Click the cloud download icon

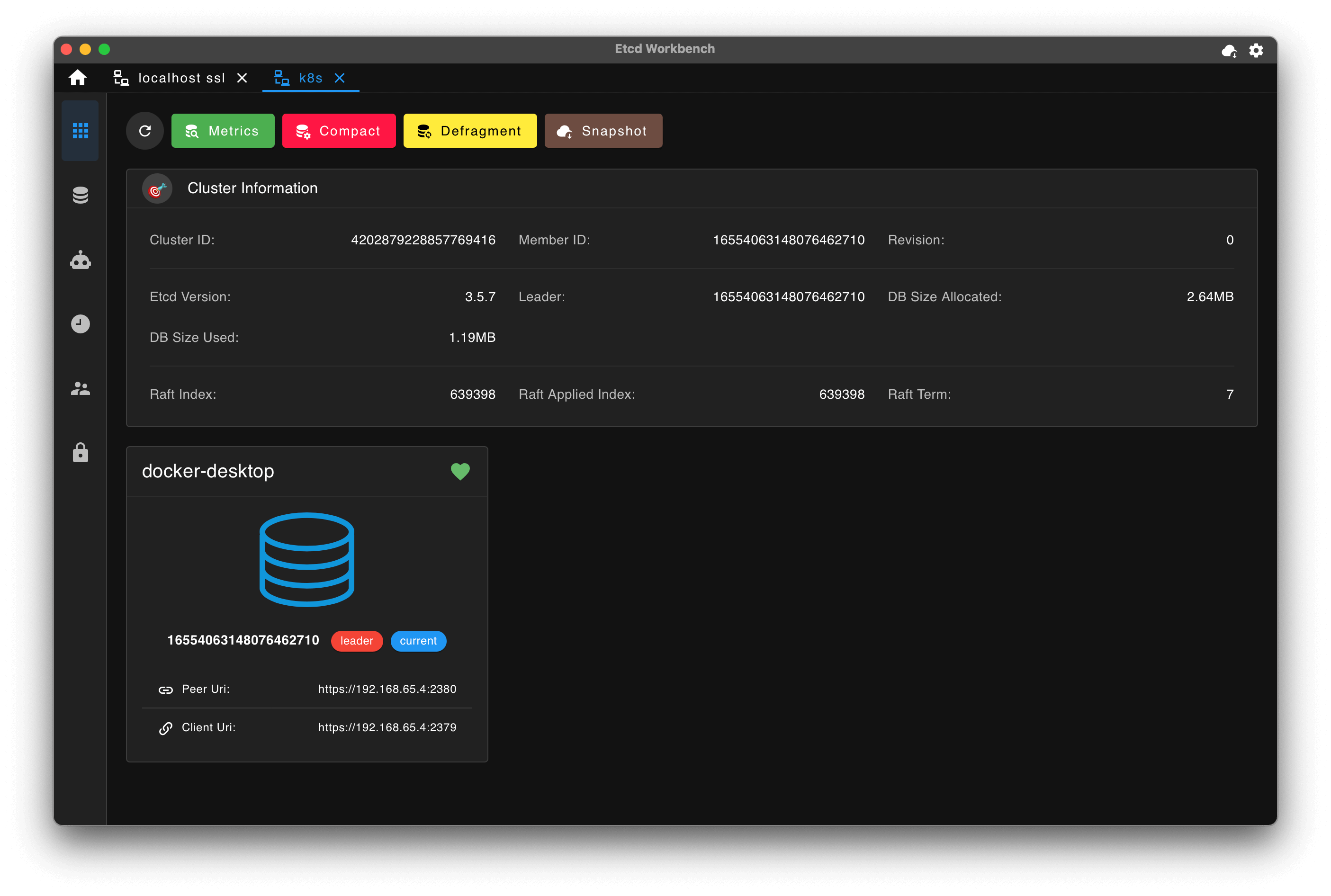click(1229, 51)
